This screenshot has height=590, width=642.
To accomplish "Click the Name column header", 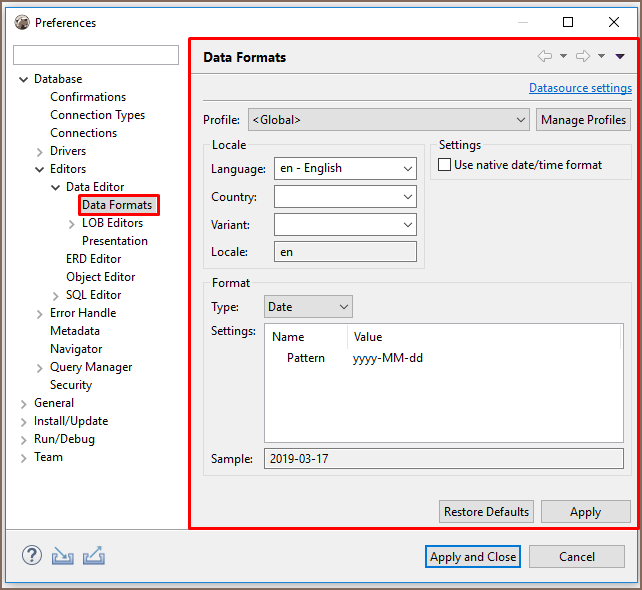I will 306,337.
